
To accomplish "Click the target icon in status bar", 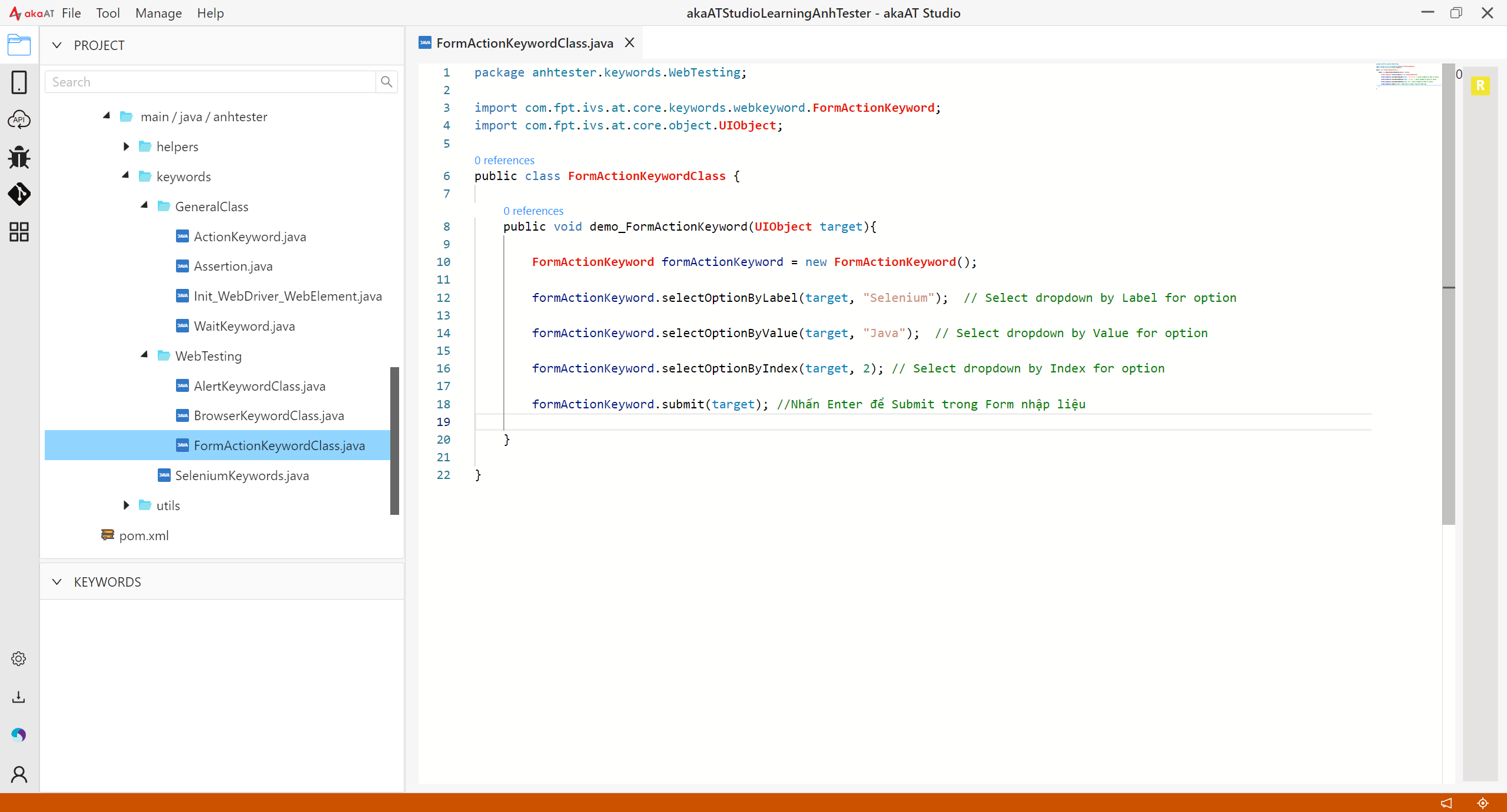I will 1483,803.
